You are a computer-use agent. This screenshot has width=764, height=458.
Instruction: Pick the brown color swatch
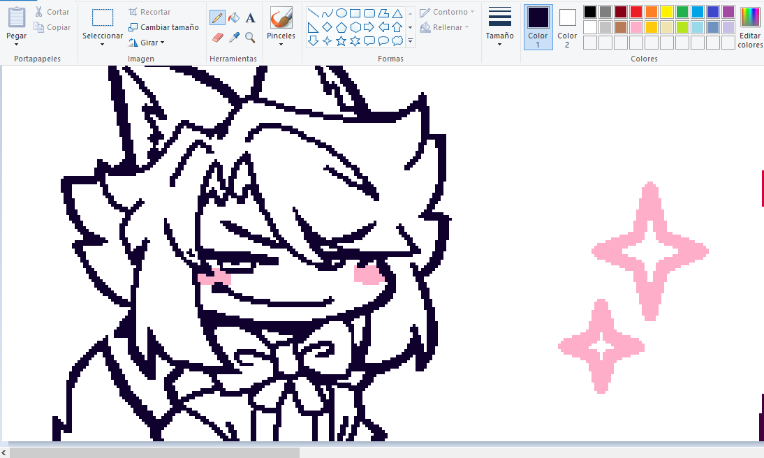[x=621, y=27]
